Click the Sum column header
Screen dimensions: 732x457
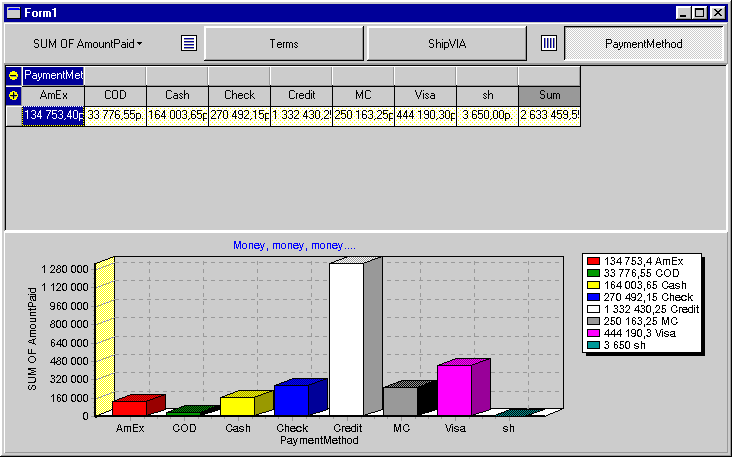point(549,95)
